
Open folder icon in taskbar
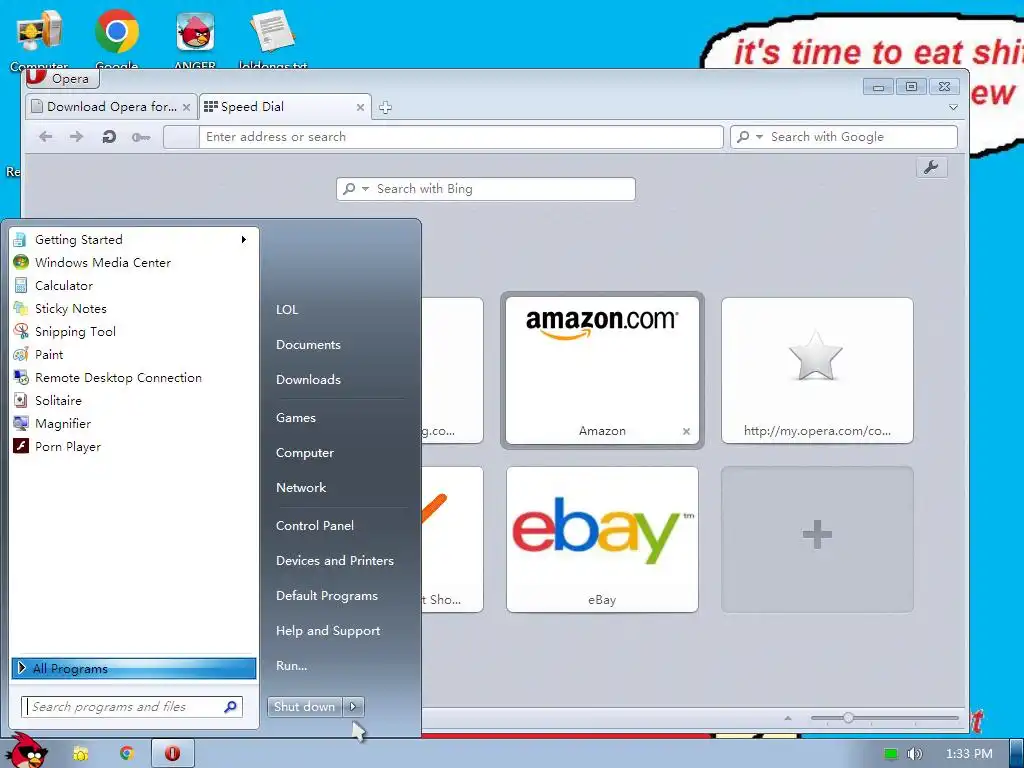pyautogui.click(x=80, y=754)
